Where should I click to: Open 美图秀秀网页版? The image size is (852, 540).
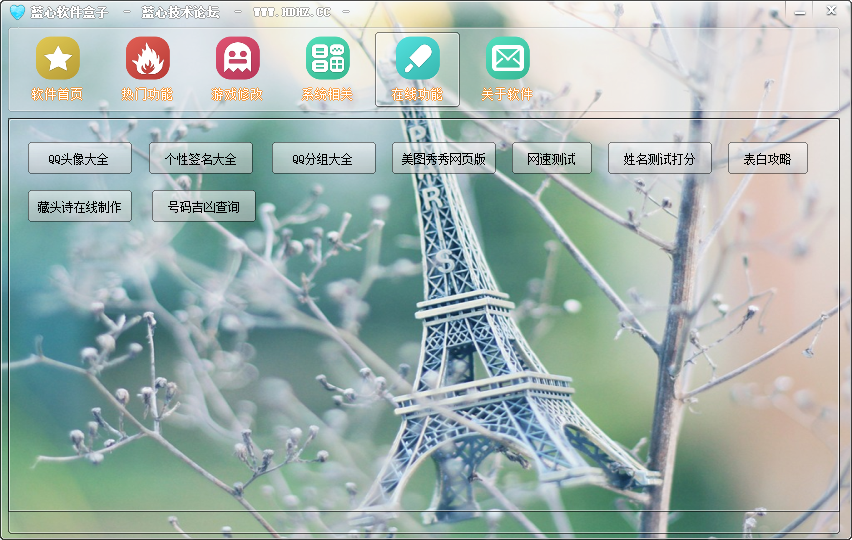(443, 158)
